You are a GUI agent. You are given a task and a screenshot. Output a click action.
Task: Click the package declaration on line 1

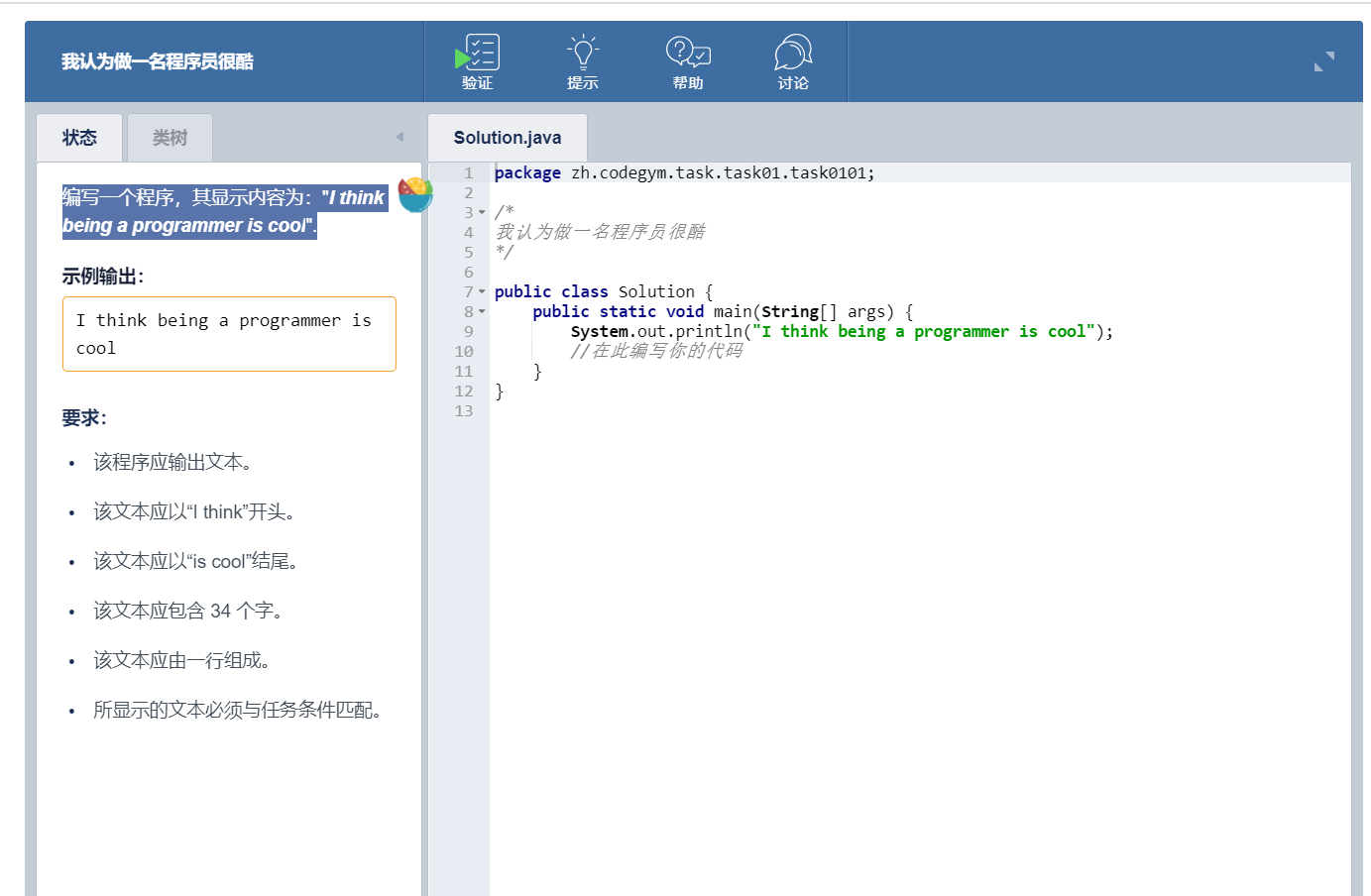(685, 172)
